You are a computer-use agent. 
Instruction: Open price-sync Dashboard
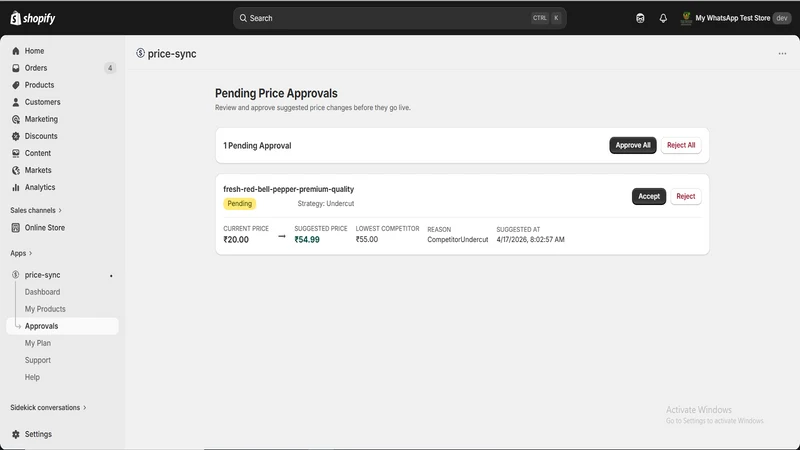42,292
